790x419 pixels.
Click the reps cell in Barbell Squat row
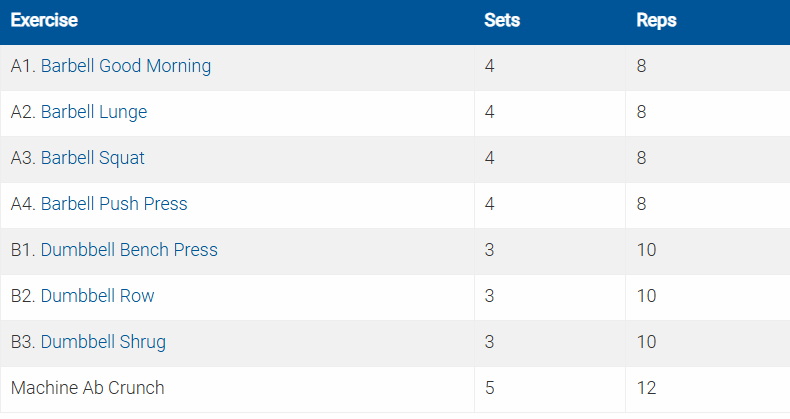[x=641, y=158]
